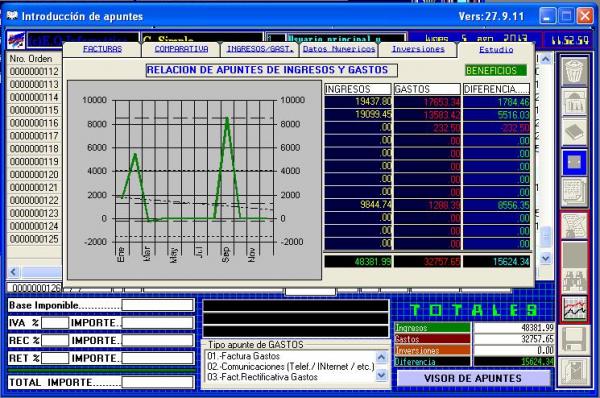
Task: Click the green BENEFICIOS label
Action: [x=496, y=70]
